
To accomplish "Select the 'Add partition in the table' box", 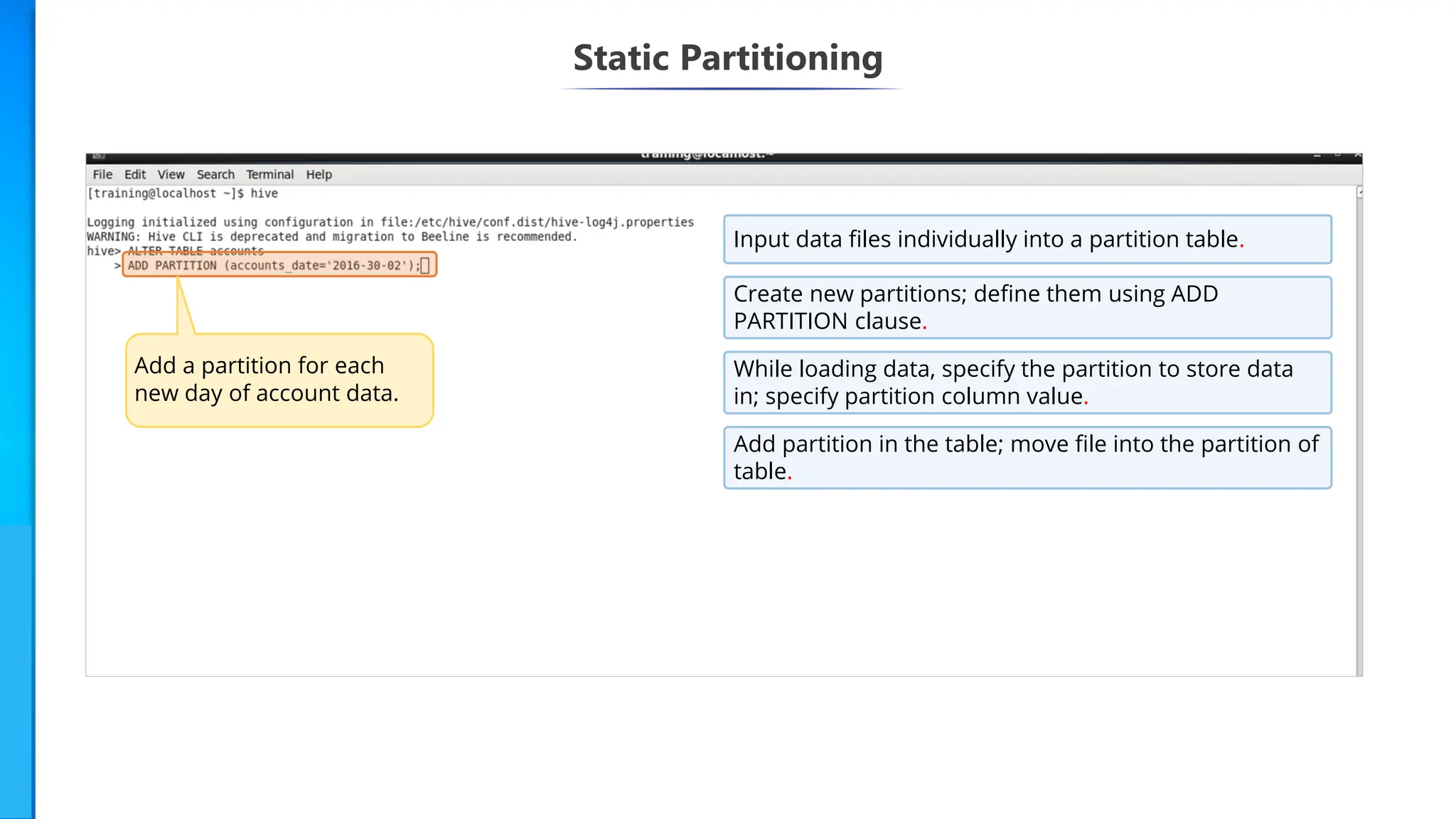I will pyautogui.click(x=1027, y=457).
